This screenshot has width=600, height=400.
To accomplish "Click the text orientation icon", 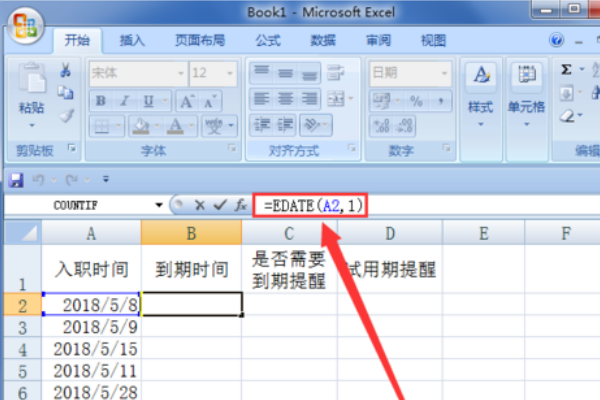I will coord(311,125).
